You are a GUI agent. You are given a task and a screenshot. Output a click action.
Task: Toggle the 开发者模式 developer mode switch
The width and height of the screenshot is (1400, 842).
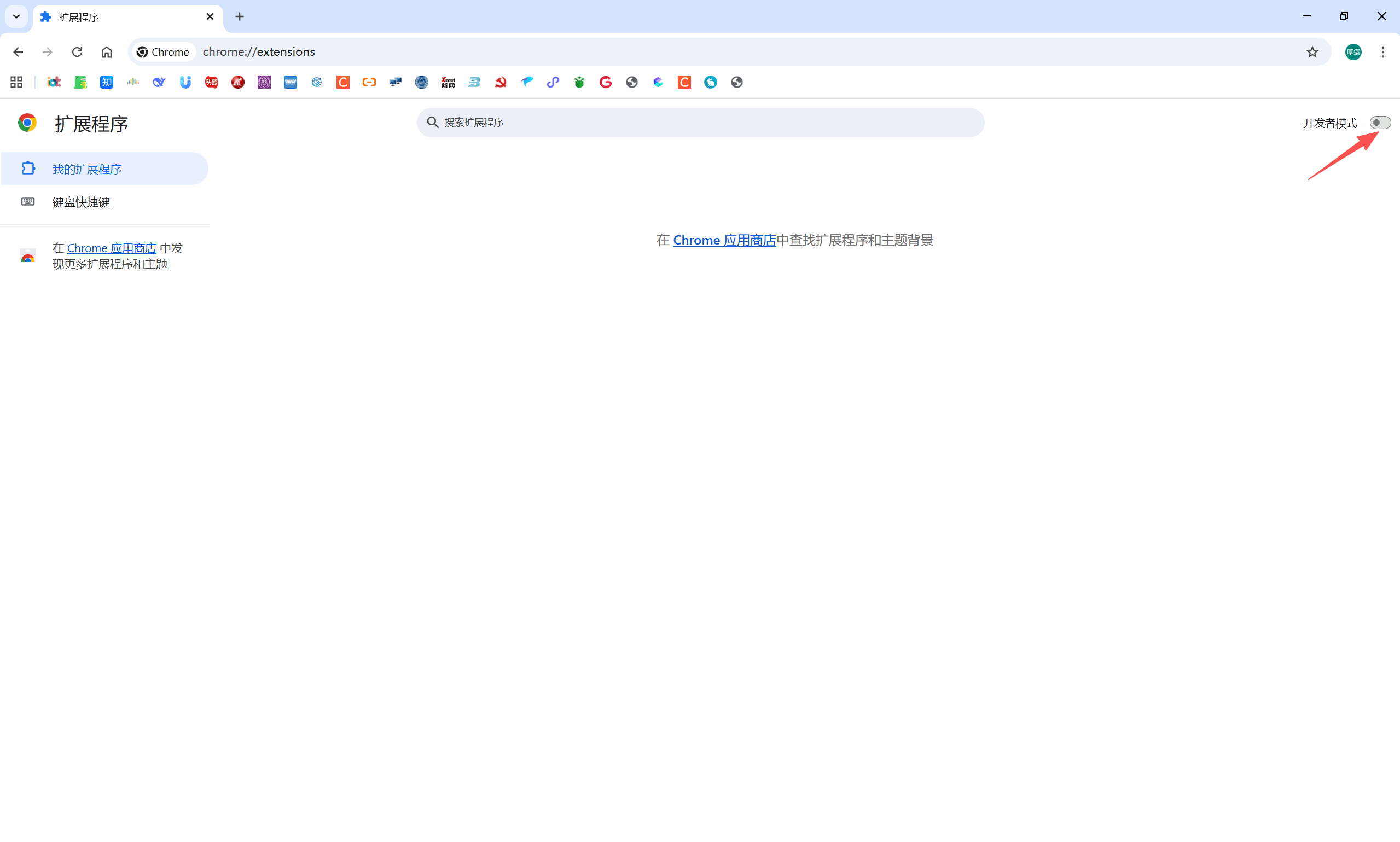tap(1380, 123)
